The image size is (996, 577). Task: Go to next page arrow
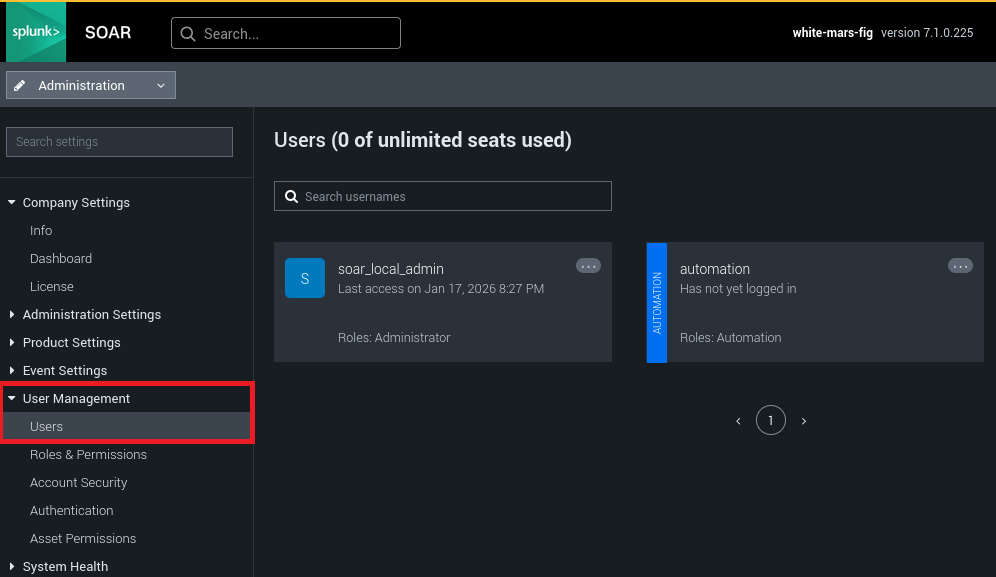pos(804,421)
